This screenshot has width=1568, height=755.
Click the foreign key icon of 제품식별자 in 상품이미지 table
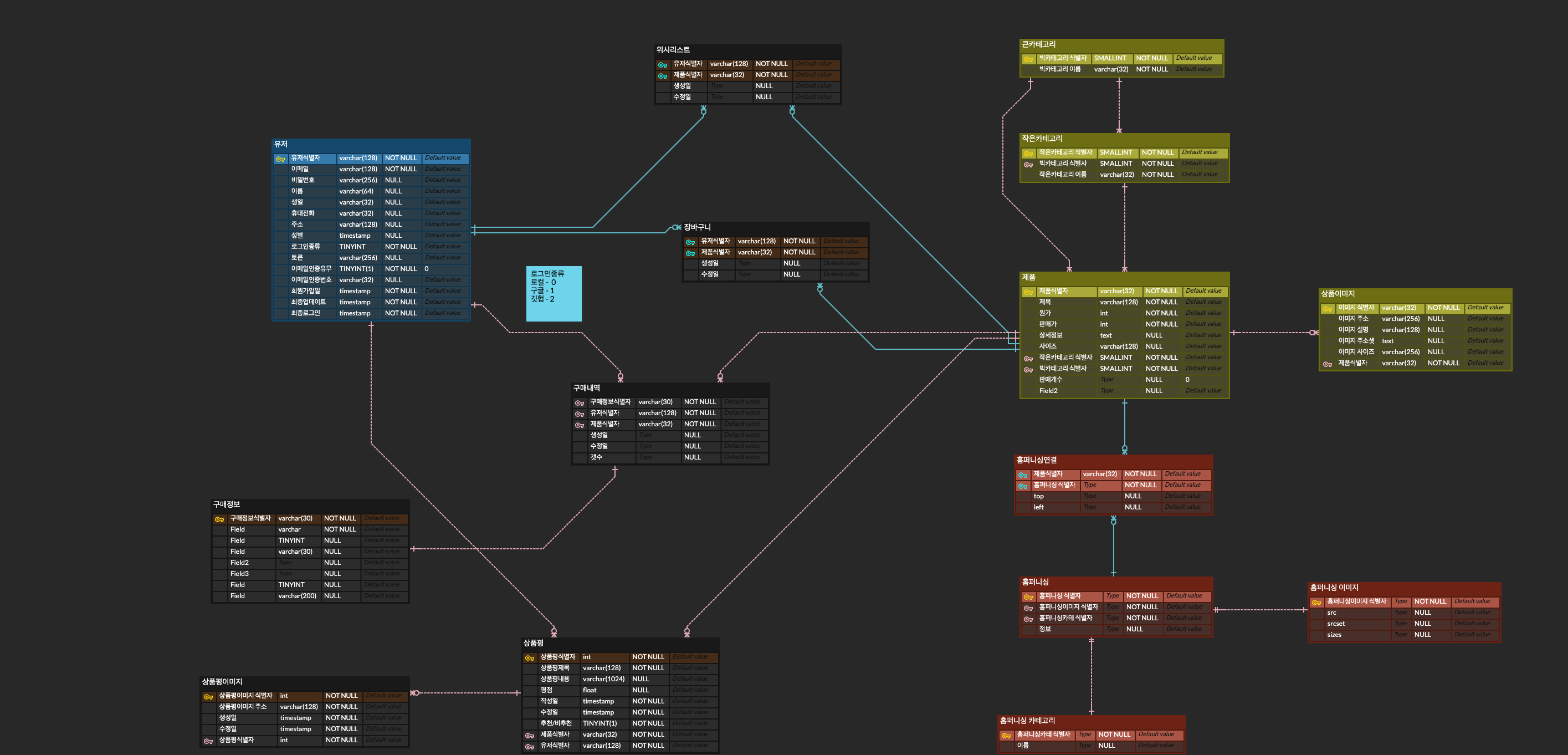1328,364
